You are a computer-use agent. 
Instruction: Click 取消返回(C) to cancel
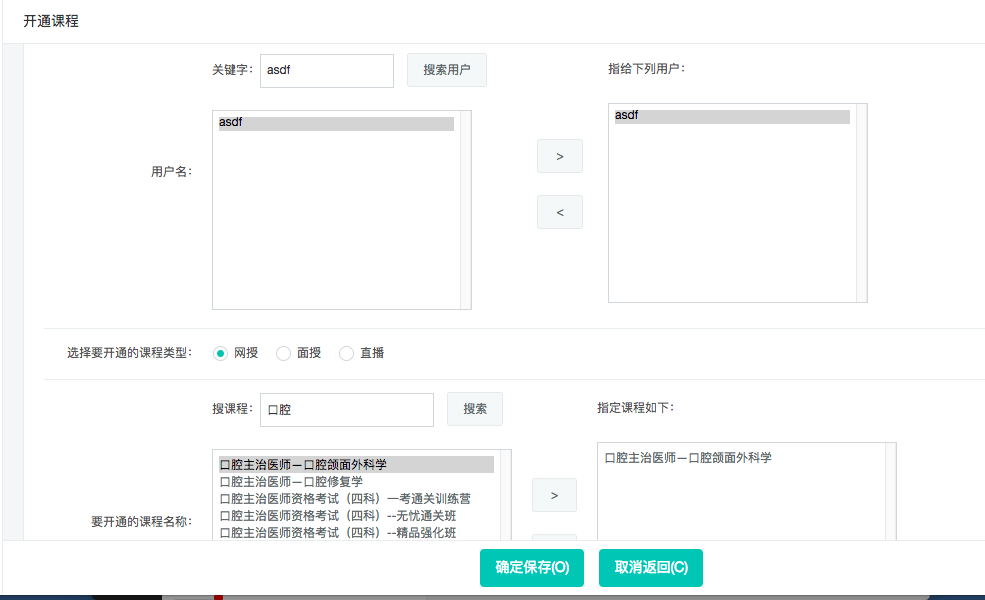pos(651,568)
